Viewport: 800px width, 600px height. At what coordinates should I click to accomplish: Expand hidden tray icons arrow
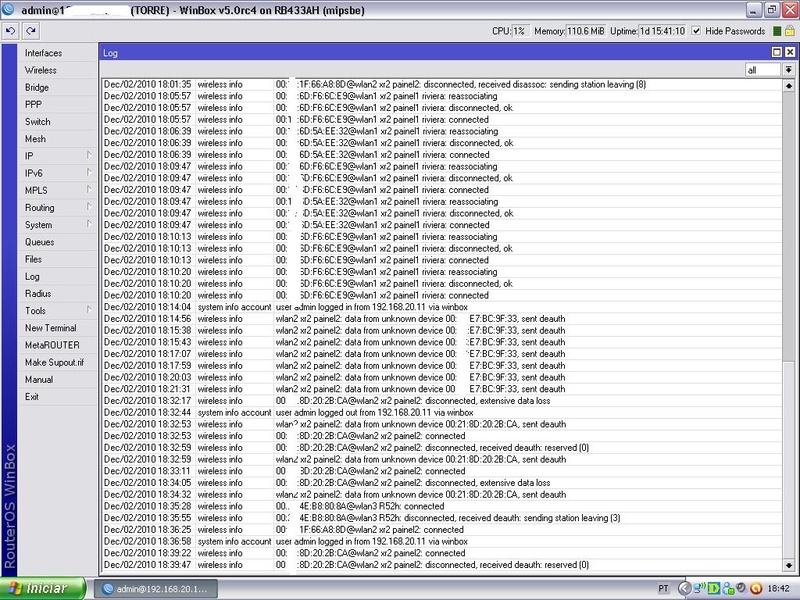click(x=684, y=589)
